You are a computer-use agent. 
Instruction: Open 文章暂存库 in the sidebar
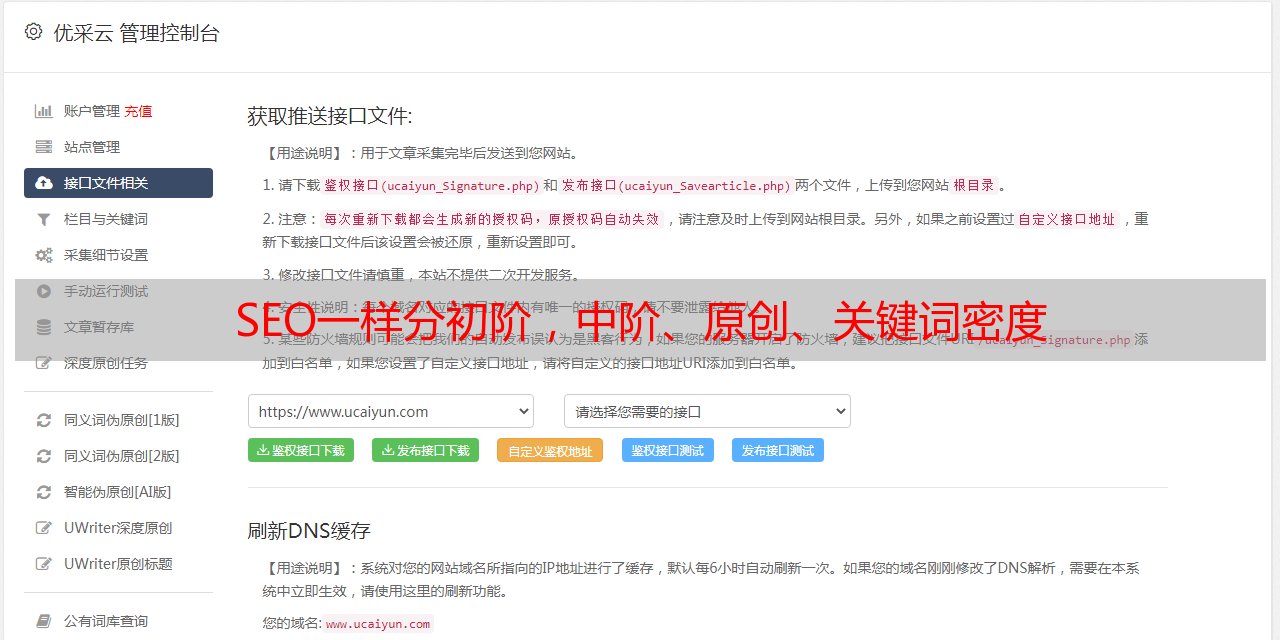[x=99, y=327]
